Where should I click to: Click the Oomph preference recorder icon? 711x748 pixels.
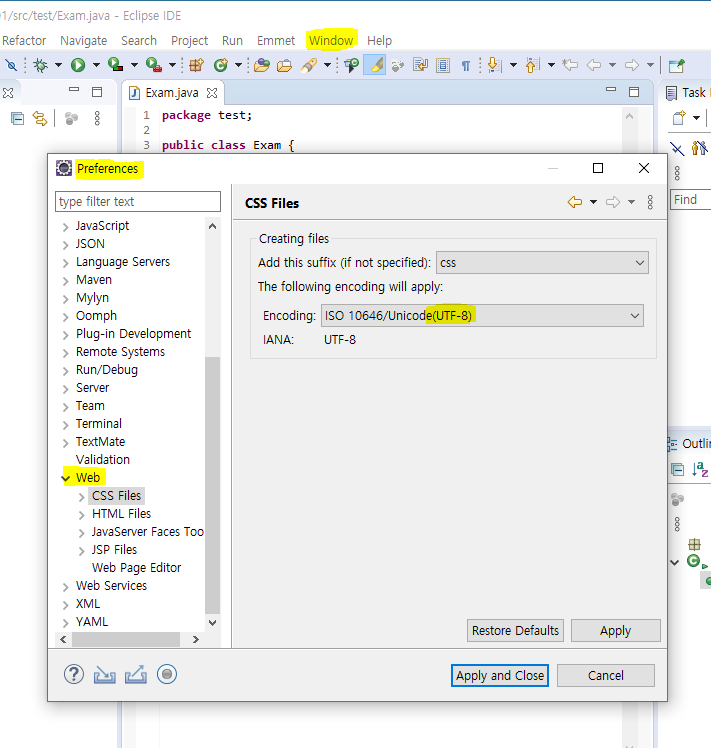pyautogui.click(x=167, y=674)
